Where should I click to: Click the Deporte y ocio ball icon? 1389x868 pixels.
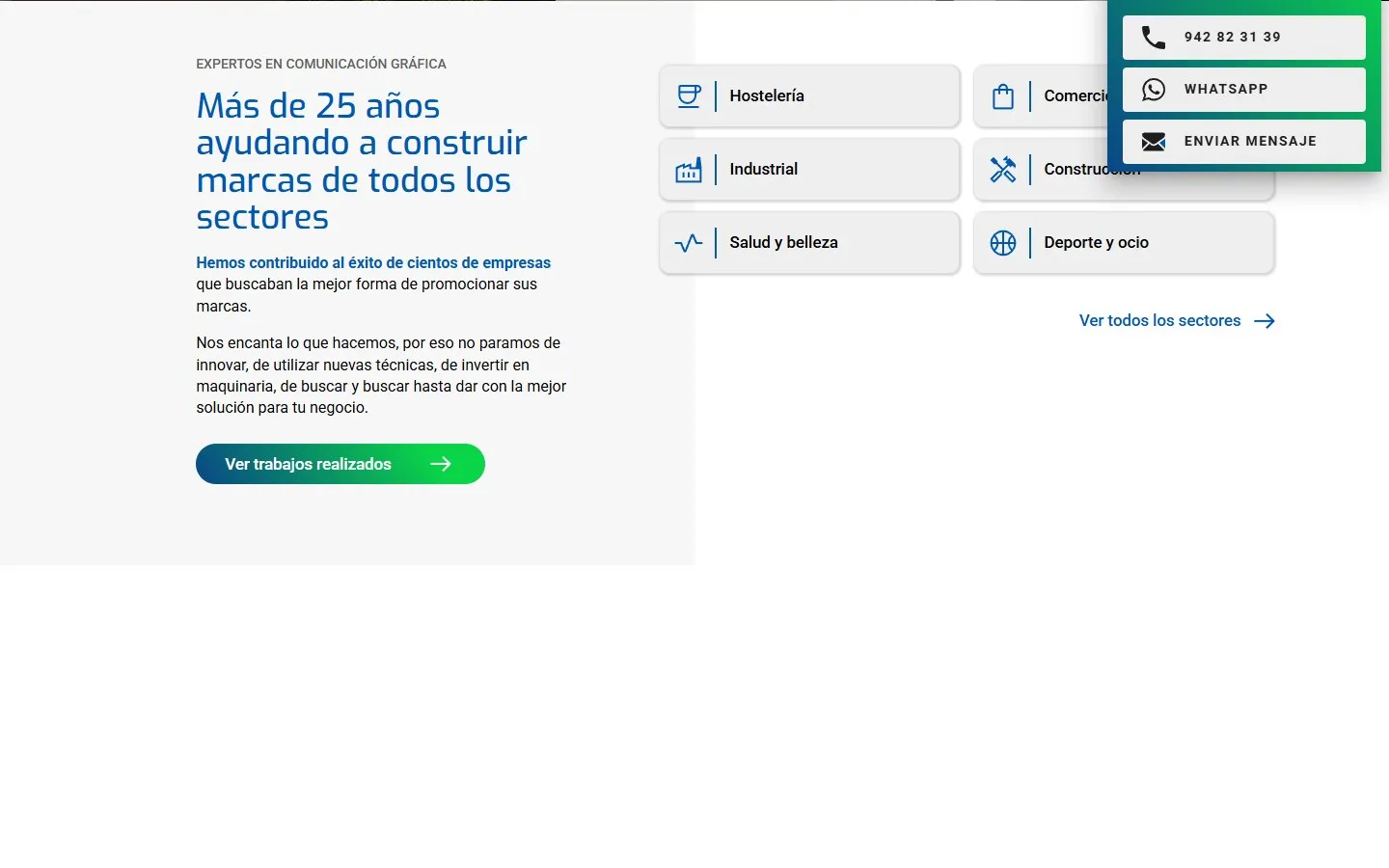coord(1003,243)
